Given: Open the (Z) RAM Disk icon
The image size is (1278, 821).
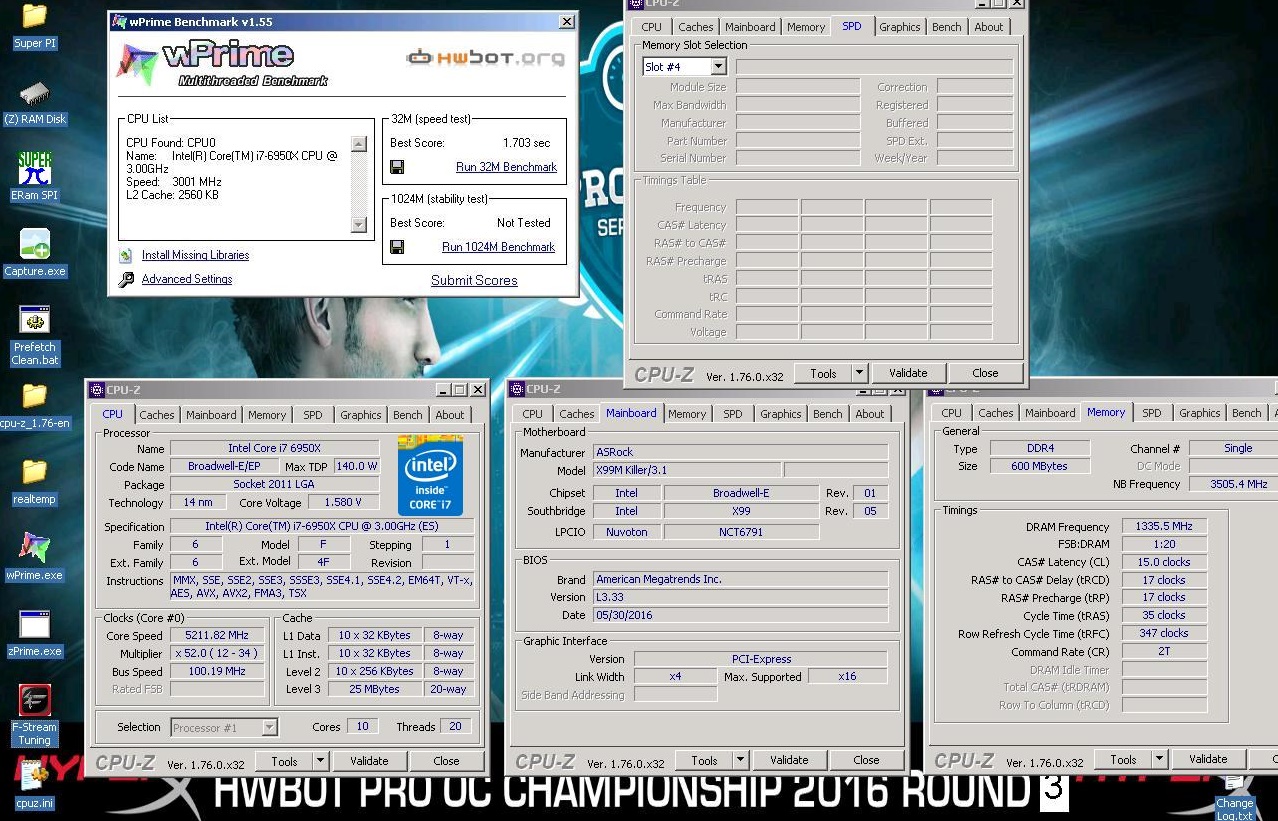Looking at the screenshot, I should click(34, 101).
